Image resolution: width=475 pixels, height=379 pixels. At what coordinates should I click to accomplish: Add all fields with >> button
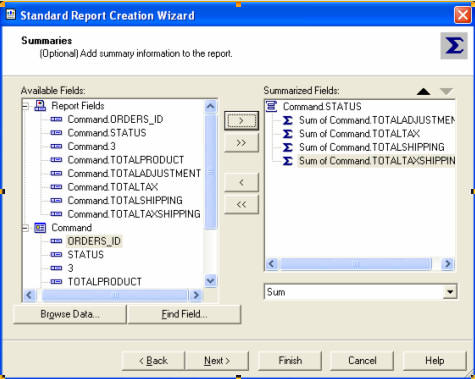241,143
